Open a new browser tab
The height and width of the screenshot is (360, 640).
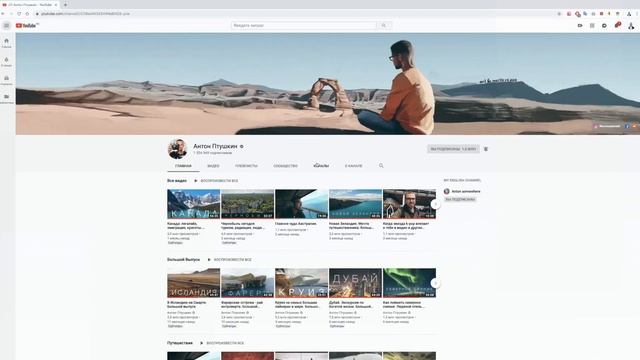pos(65,4)
